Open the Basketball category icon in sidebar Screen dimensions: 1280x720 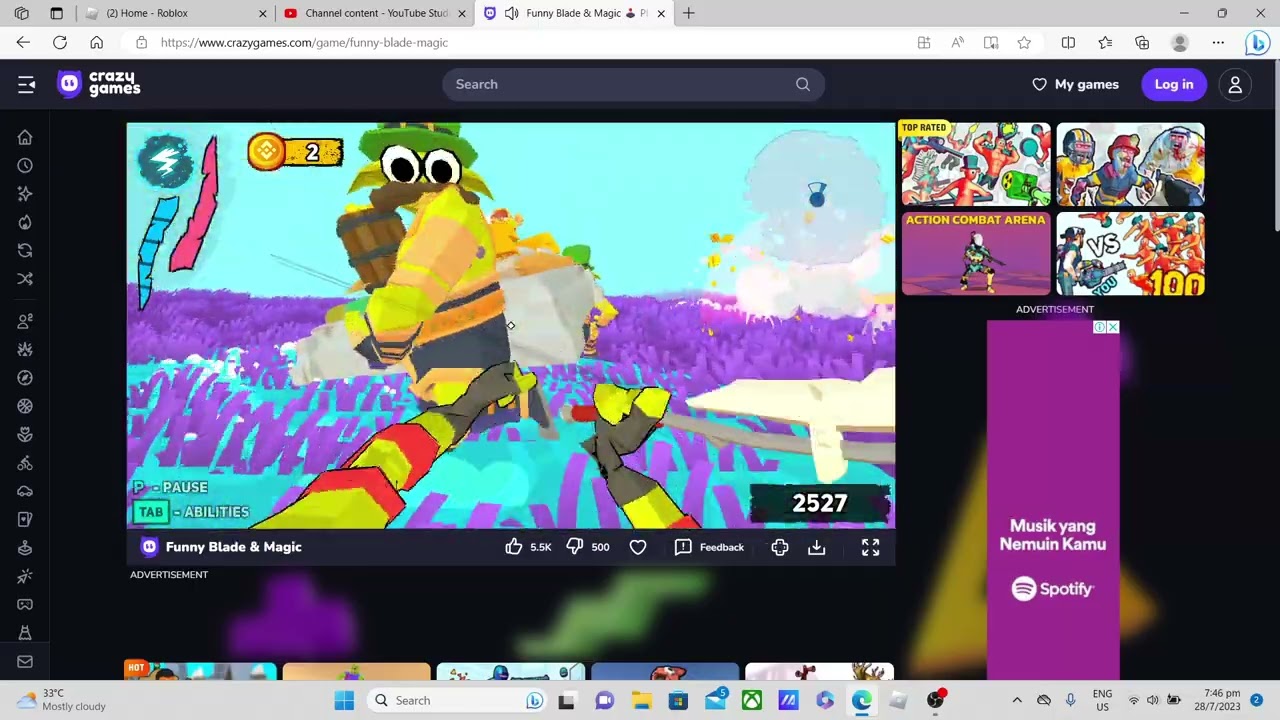pyautogui.click(x=25, y=406)
